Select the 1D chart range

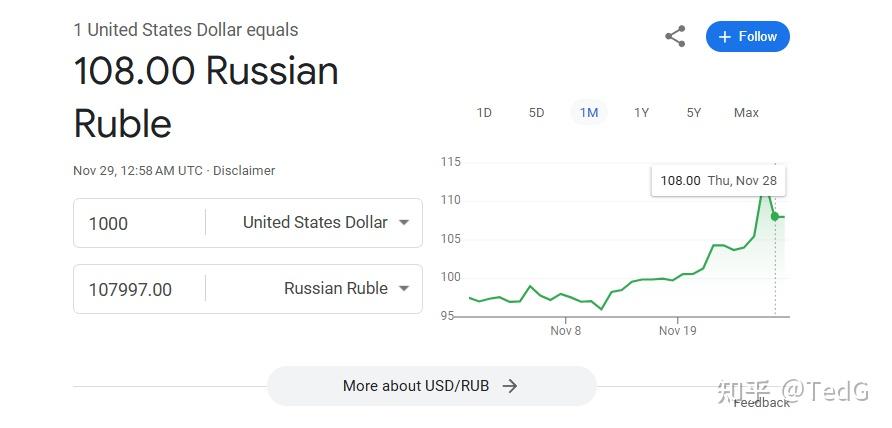484,113
